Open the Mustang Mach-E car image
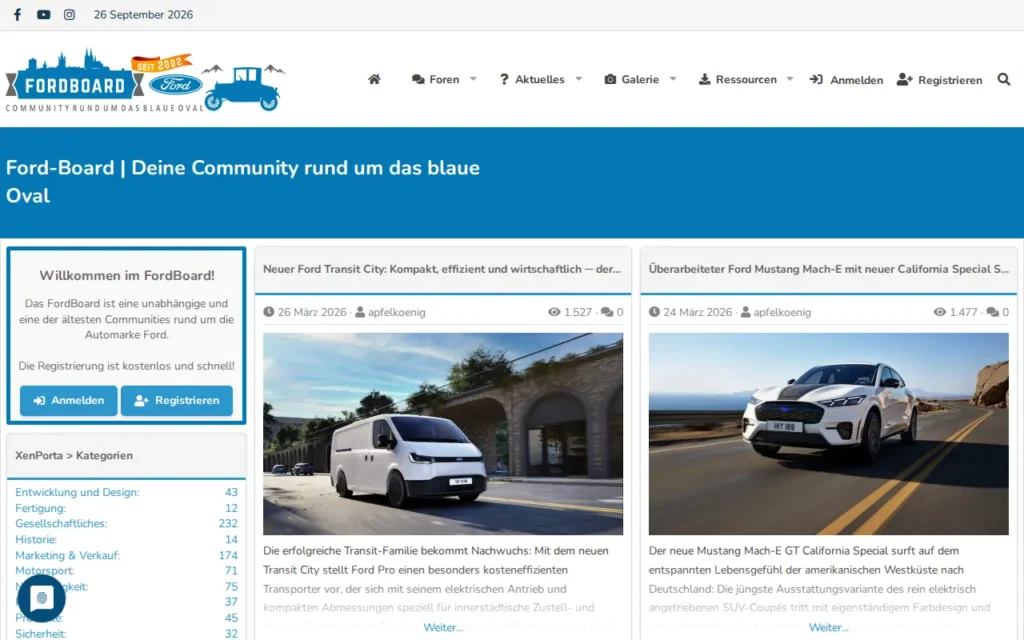 point(829,434)
